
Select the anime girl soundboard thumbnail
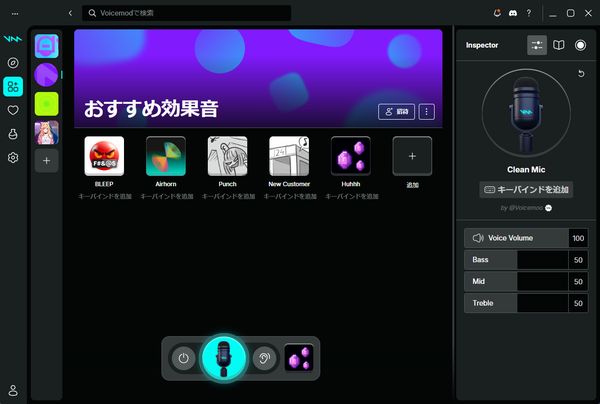47,132
